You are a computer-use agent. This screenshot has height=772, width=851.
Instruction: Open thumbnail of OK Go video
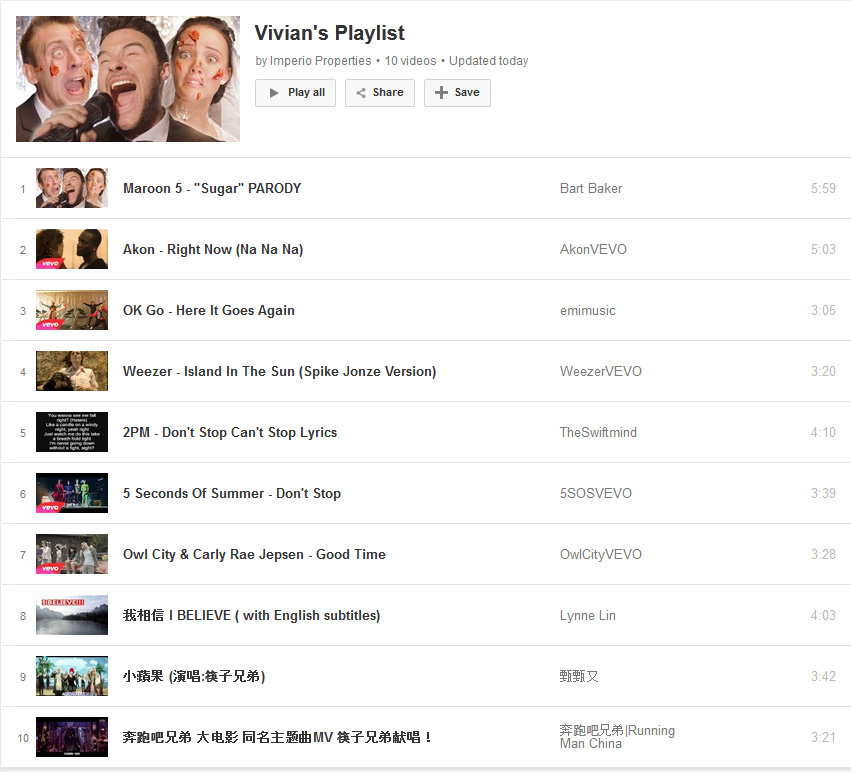click(x=72, y=310)
